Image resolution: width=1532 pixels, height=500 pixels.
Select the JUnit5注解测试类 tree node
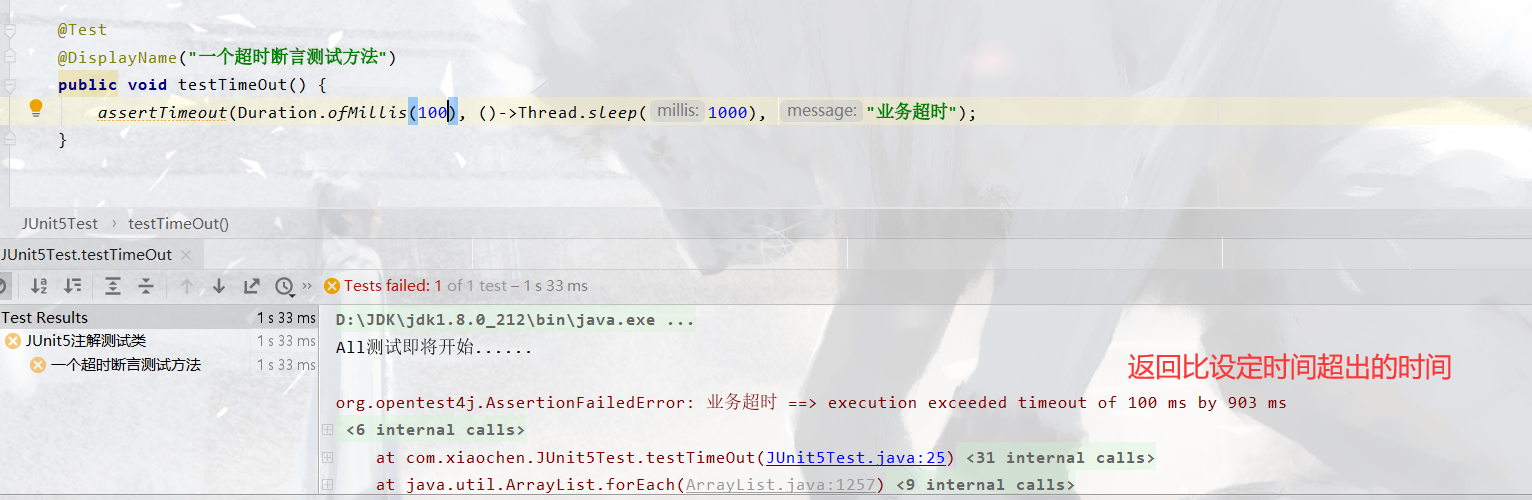pos(86,341)
